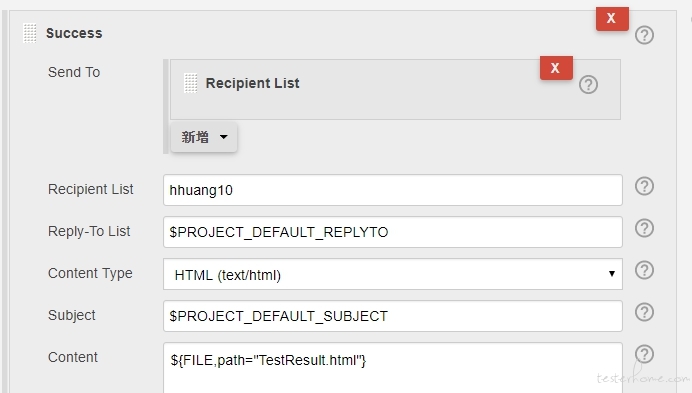
Task: Click the Recipient List heading in Send To
Action: tap(252, 83)
